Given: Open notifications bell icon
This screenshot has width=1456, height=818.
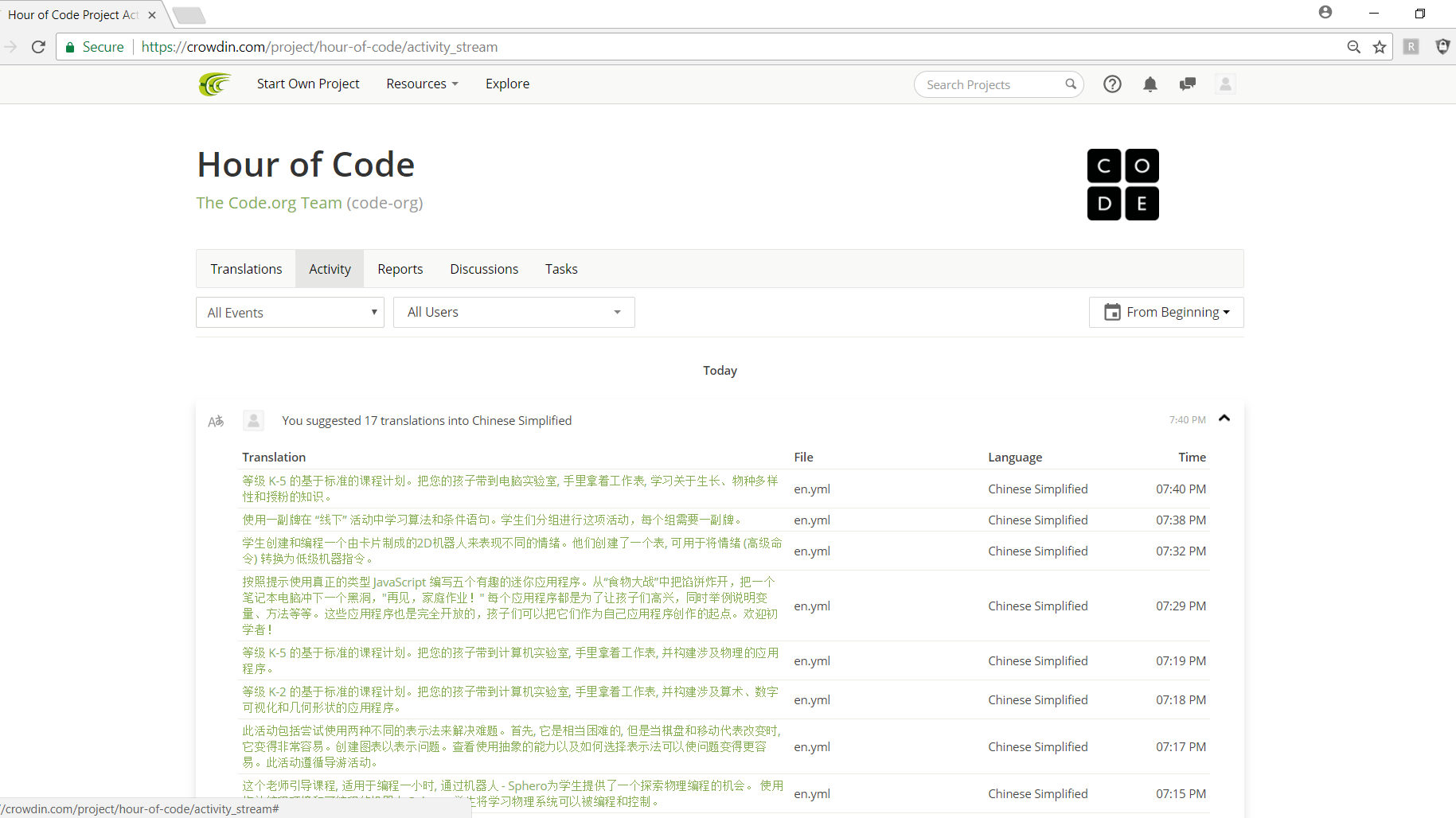Looking at the screenshot, I should tap(1150, 84).
